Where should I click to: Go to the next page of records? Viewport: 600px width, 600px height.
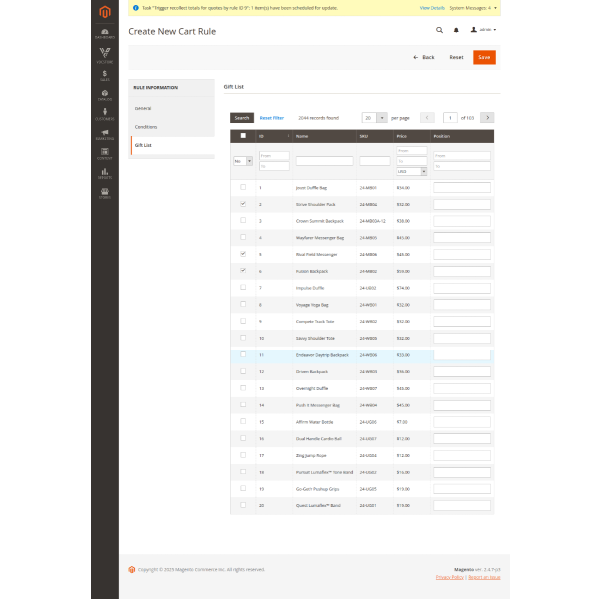click(487, 117)
